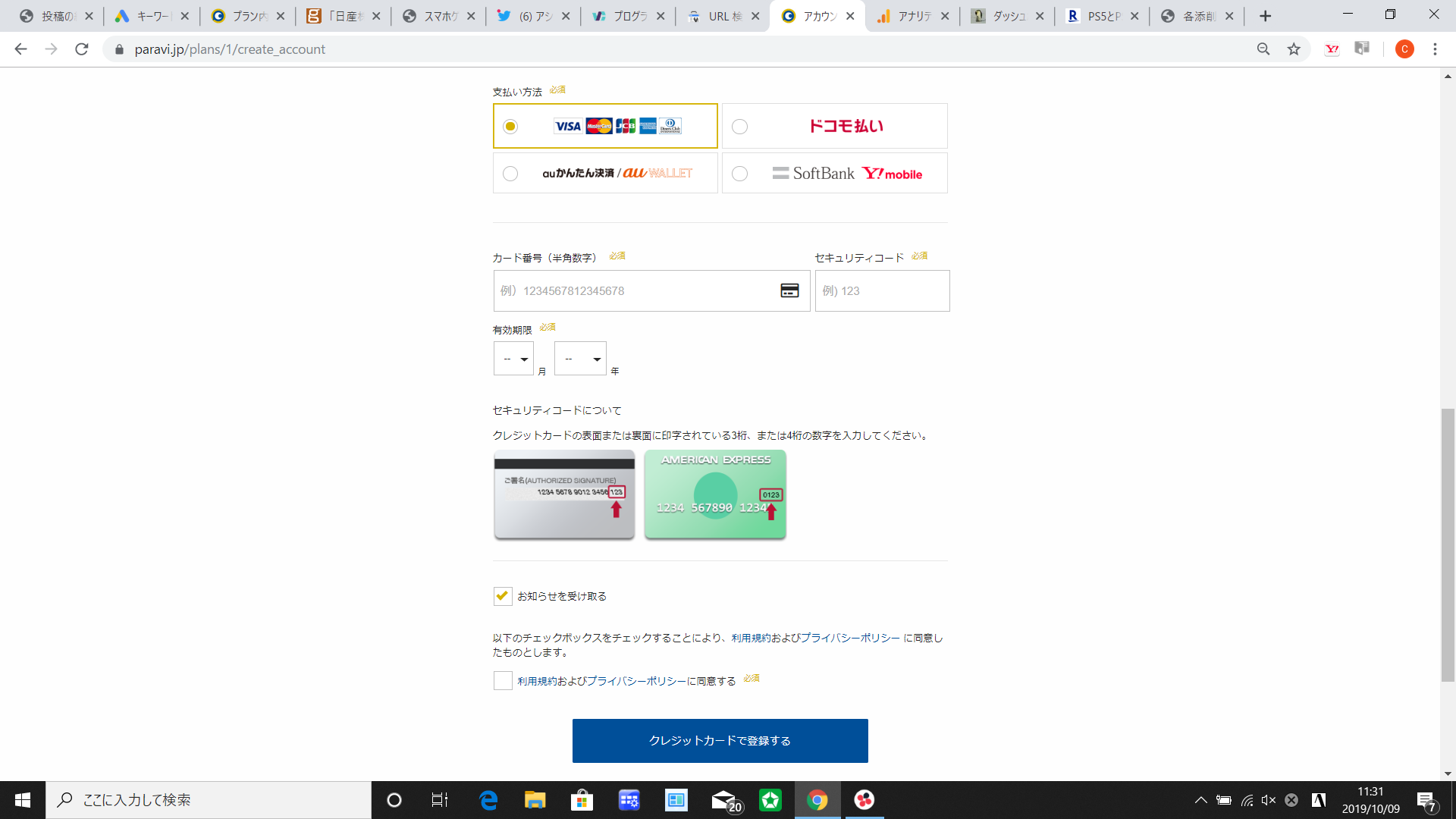This screenshot has height=819, width=1456.
Task: Show hidden system tray icons
Action: pyautogui.click(x=1201, y=800)
